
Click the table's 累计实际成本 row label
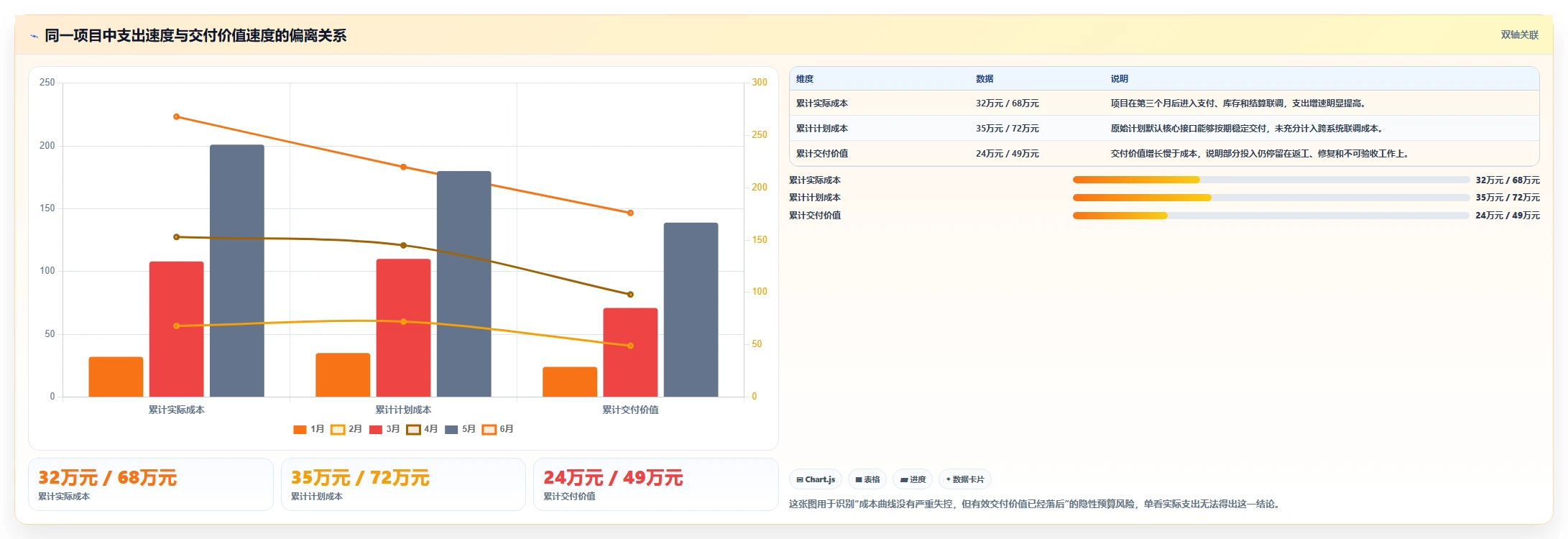pos(822,103)
